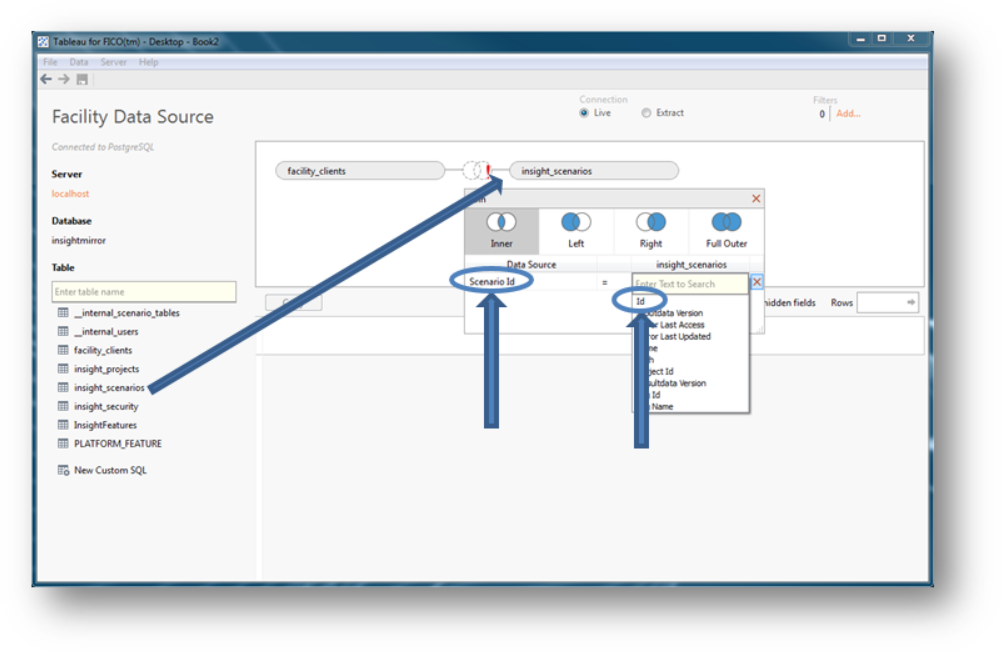Click the insightmirror database name

[79, 240]
